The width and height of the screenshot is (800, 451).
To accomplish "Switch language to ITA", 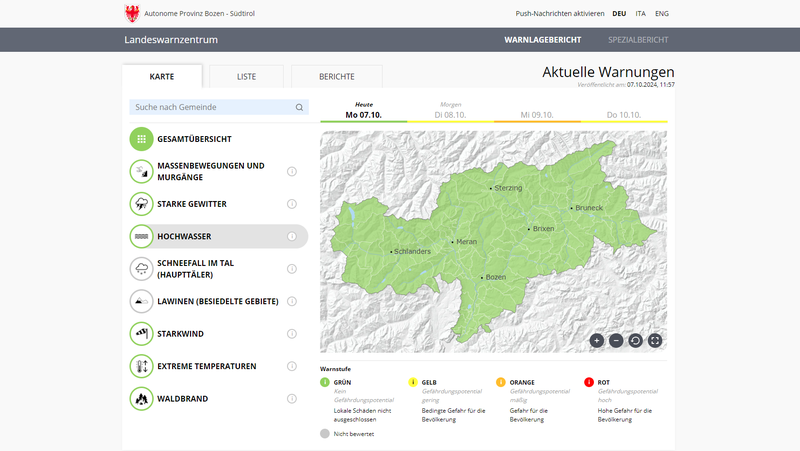I will click(641, 13).
